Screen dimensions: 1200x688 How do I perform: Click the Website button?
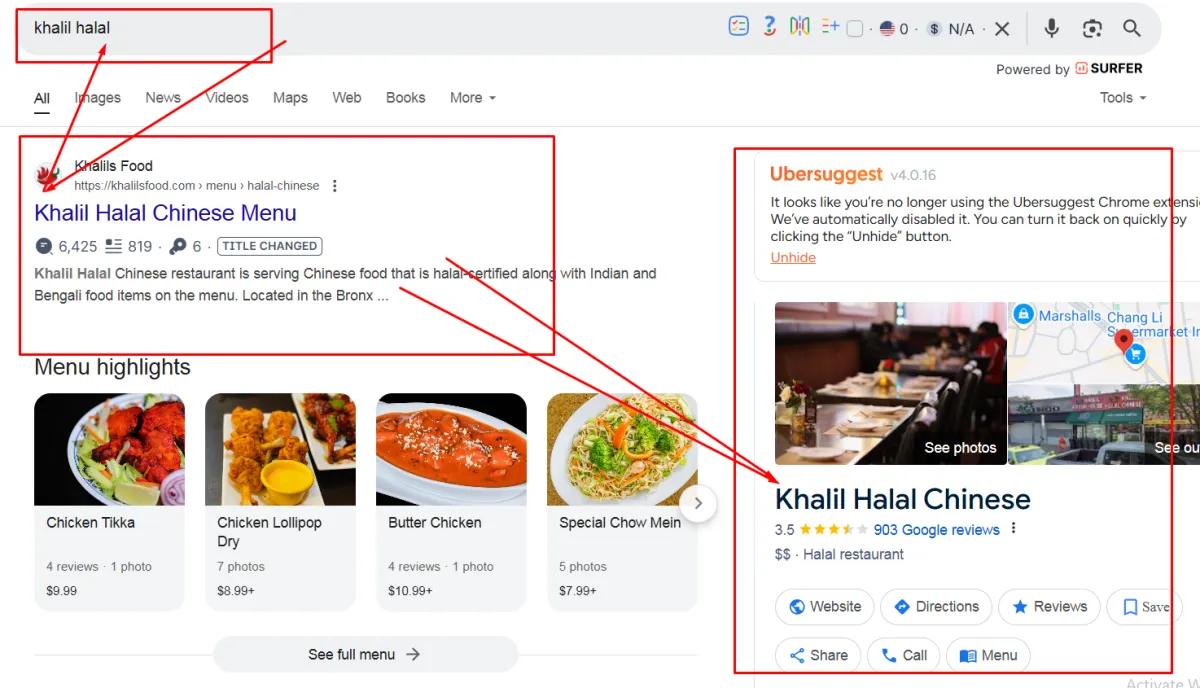825,607
